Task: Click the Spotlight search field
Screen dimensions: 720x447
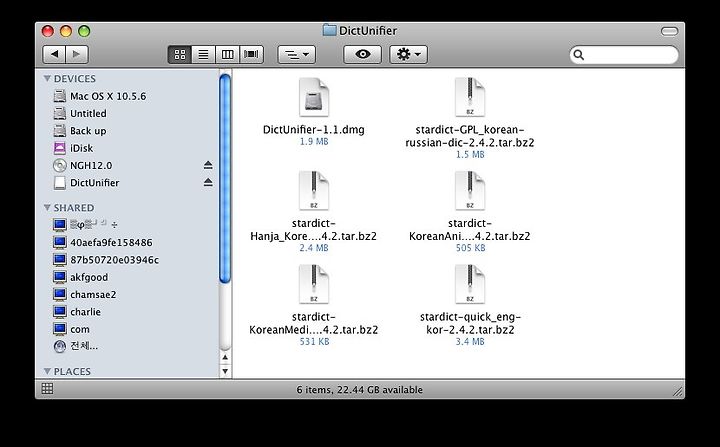Action: point(624,55)
